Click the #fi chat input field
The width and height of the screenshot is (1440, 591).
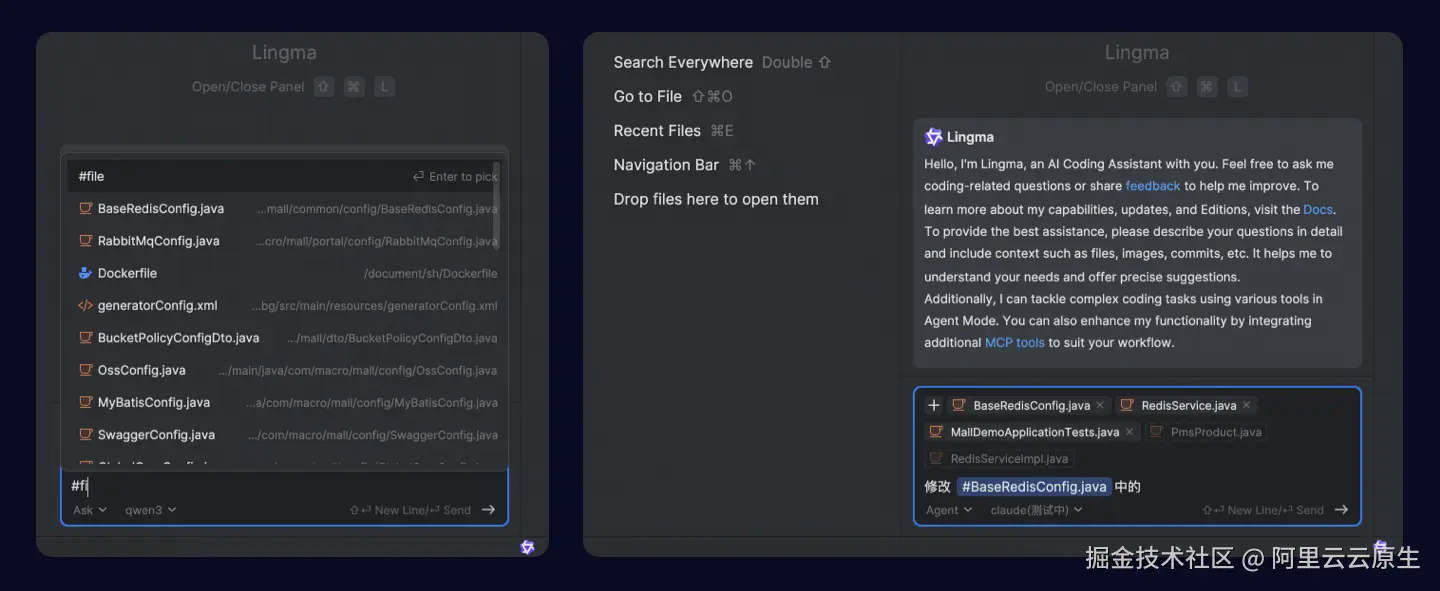pyautogui.click(x=284, y=486)
